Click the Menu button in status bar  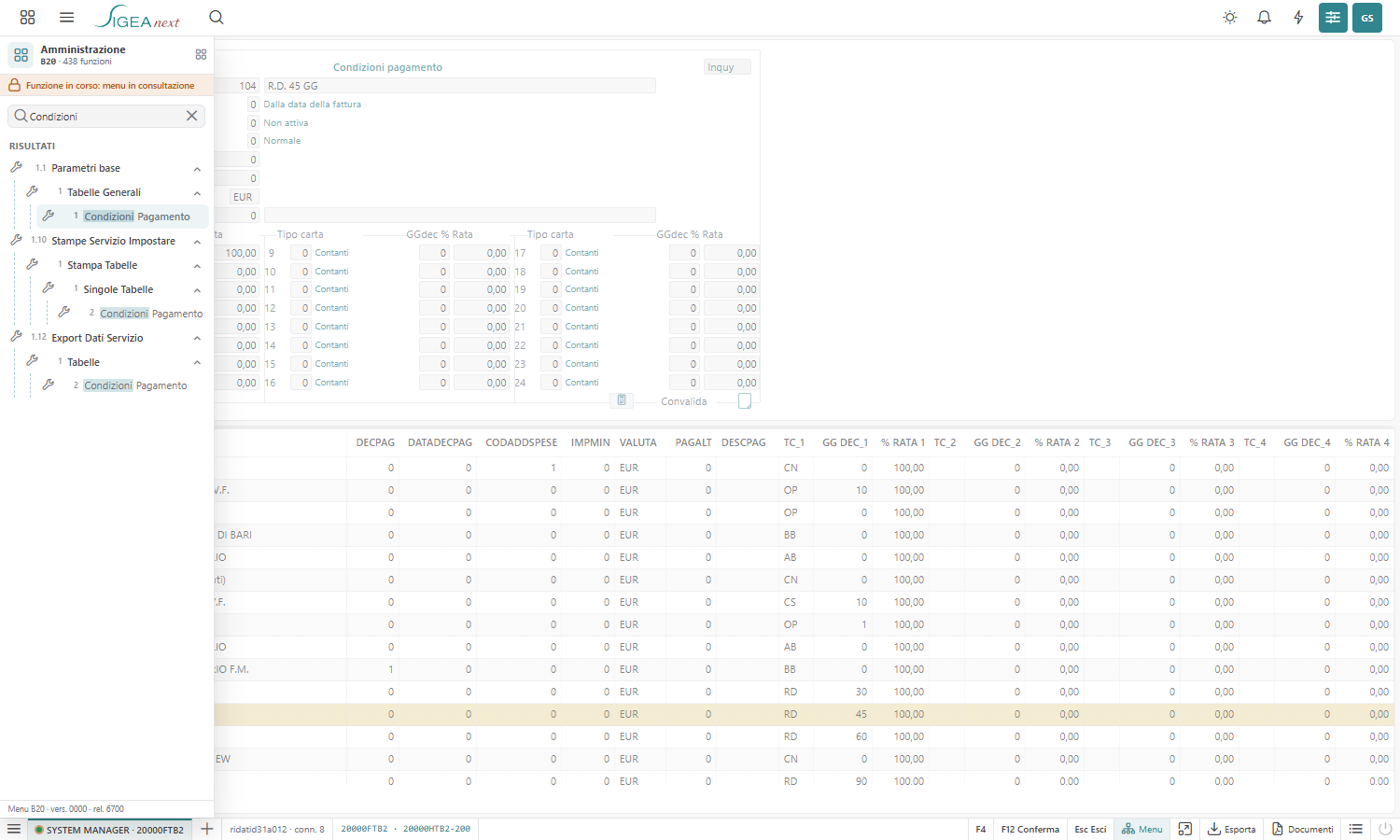(1142, 829)
